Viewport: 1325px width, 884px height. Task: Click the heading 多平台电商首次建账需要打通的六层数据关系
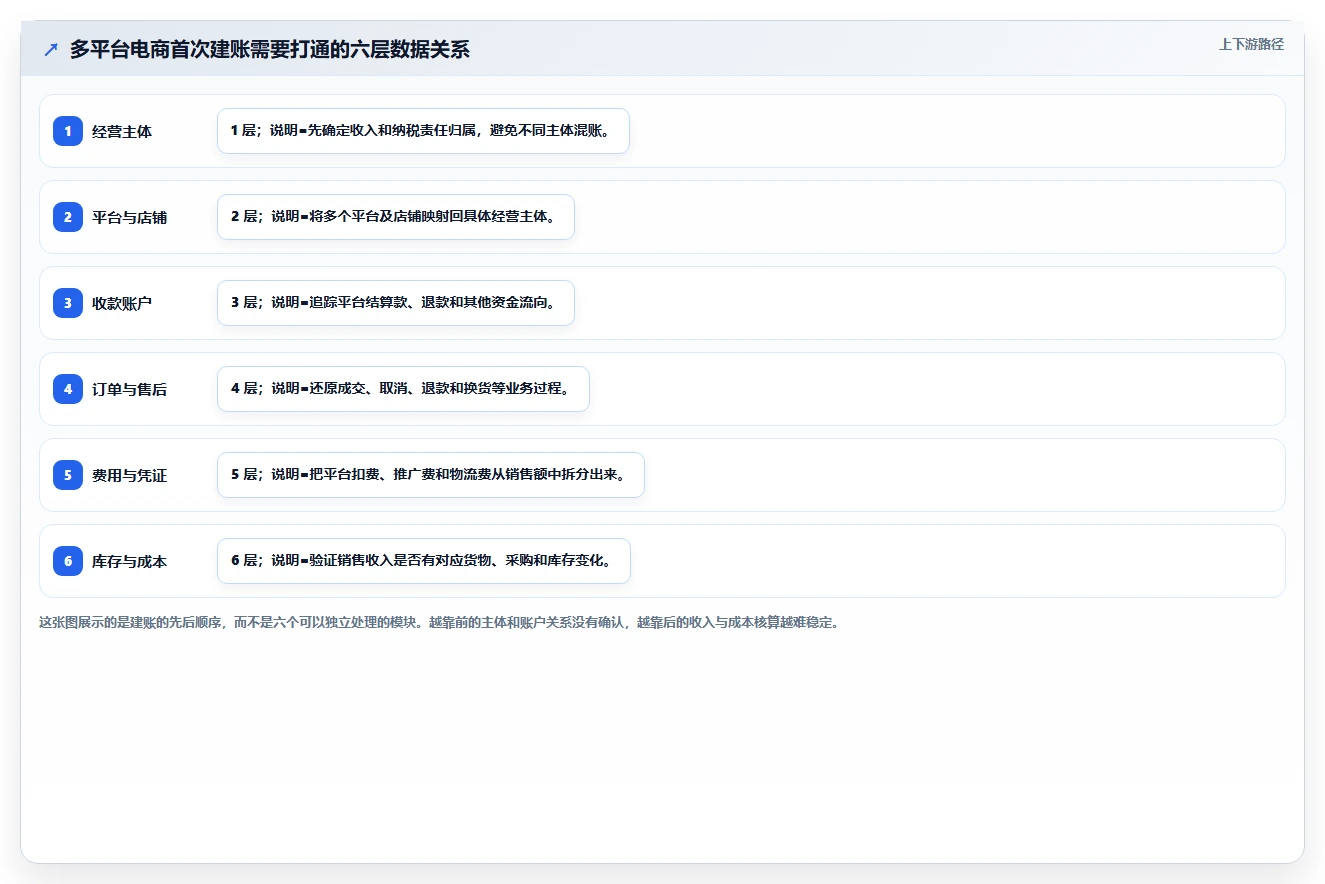tap(269, 50)
